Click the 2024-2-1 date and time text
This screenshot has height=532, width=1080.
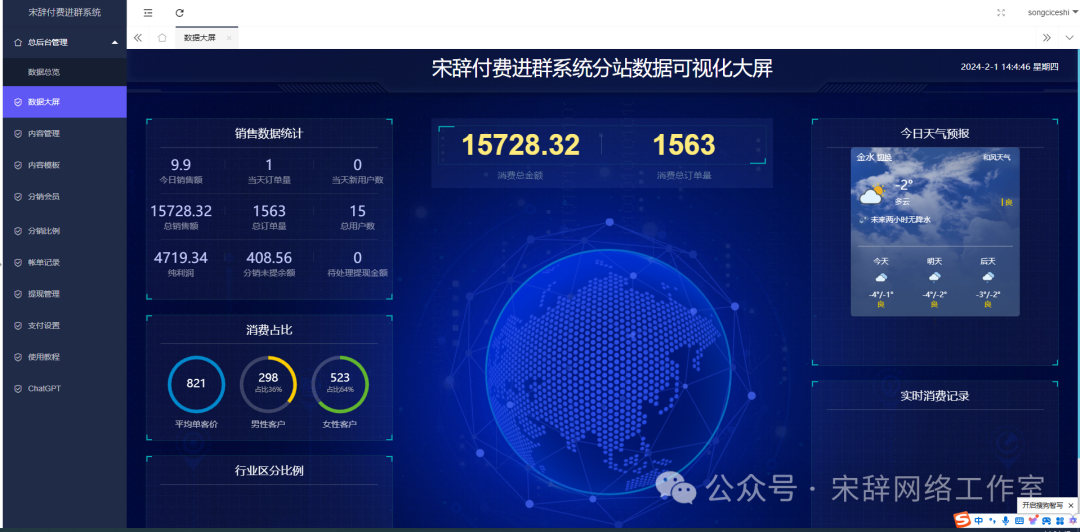(1009, 68)
